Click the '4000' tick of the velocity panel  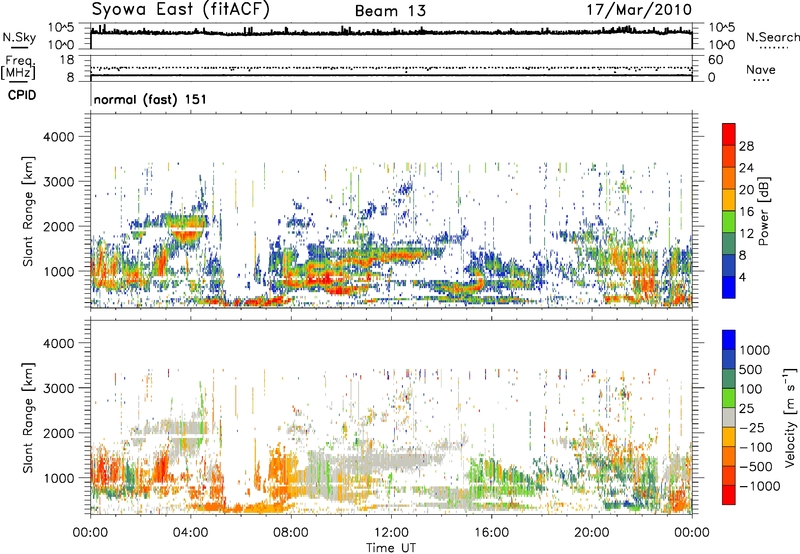58,343
